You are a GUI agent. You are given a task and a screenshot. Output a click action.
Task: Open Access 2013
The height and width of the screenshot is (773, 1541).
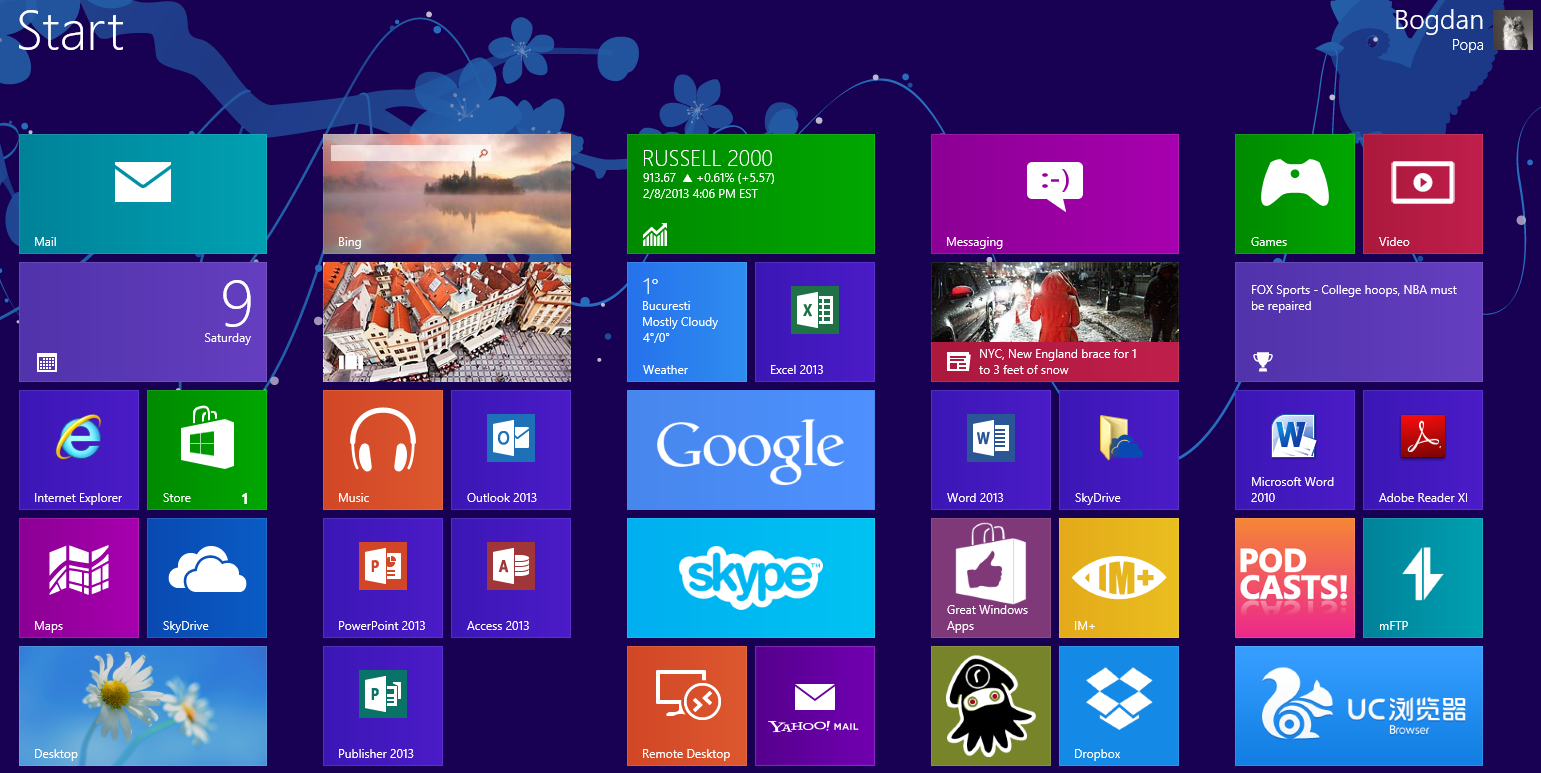(510, 577)
